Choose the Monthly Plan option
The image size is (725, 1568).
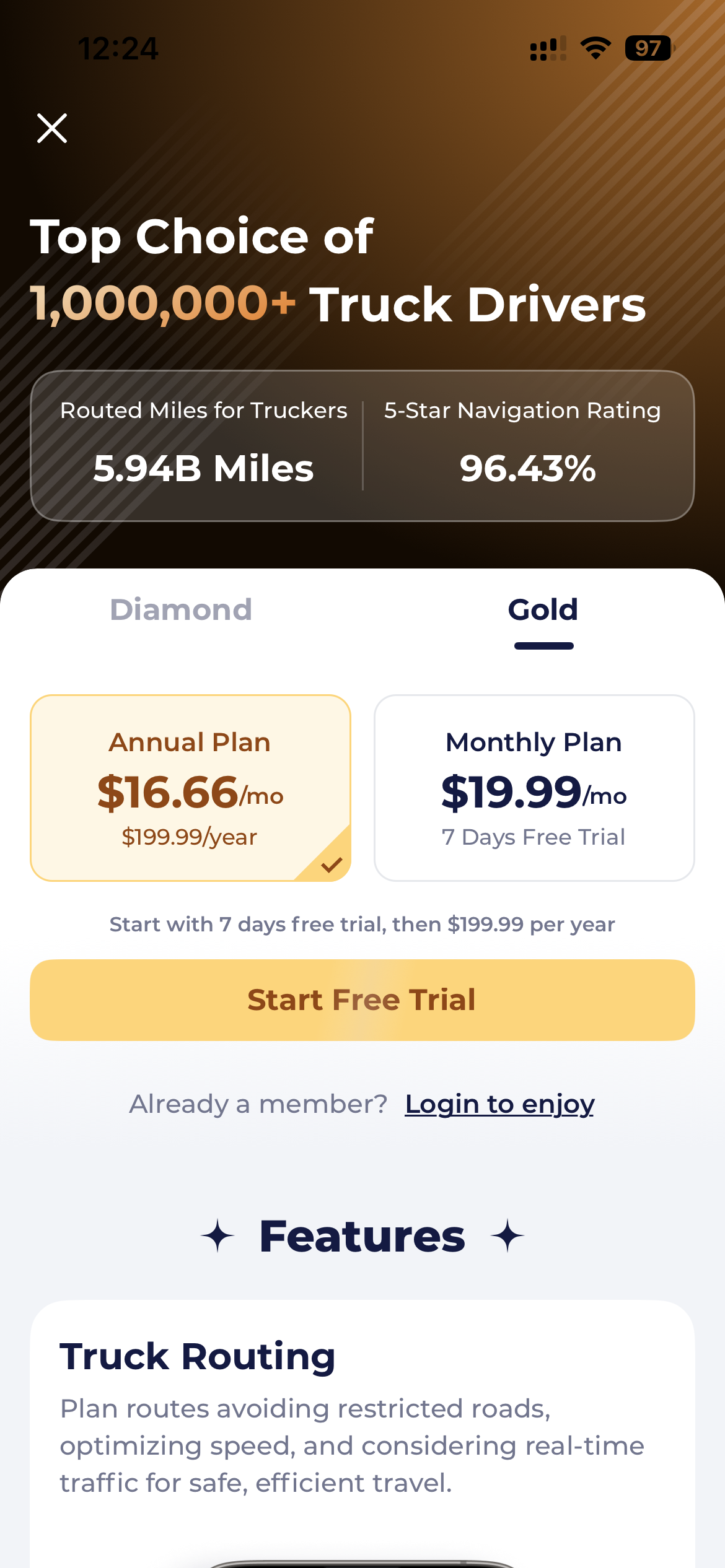[534, 787]
